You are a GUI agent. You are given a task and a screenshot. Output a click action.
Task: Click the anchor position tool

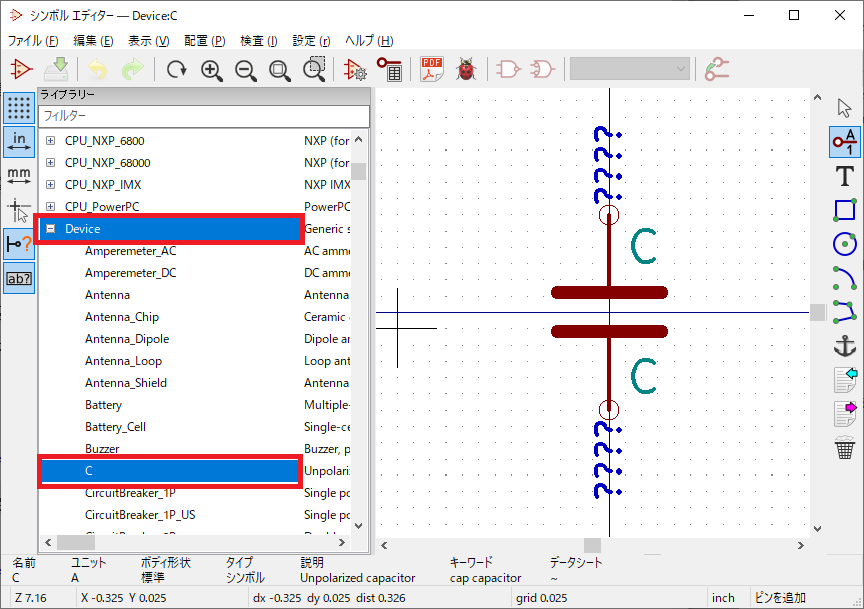pos(845,346)
